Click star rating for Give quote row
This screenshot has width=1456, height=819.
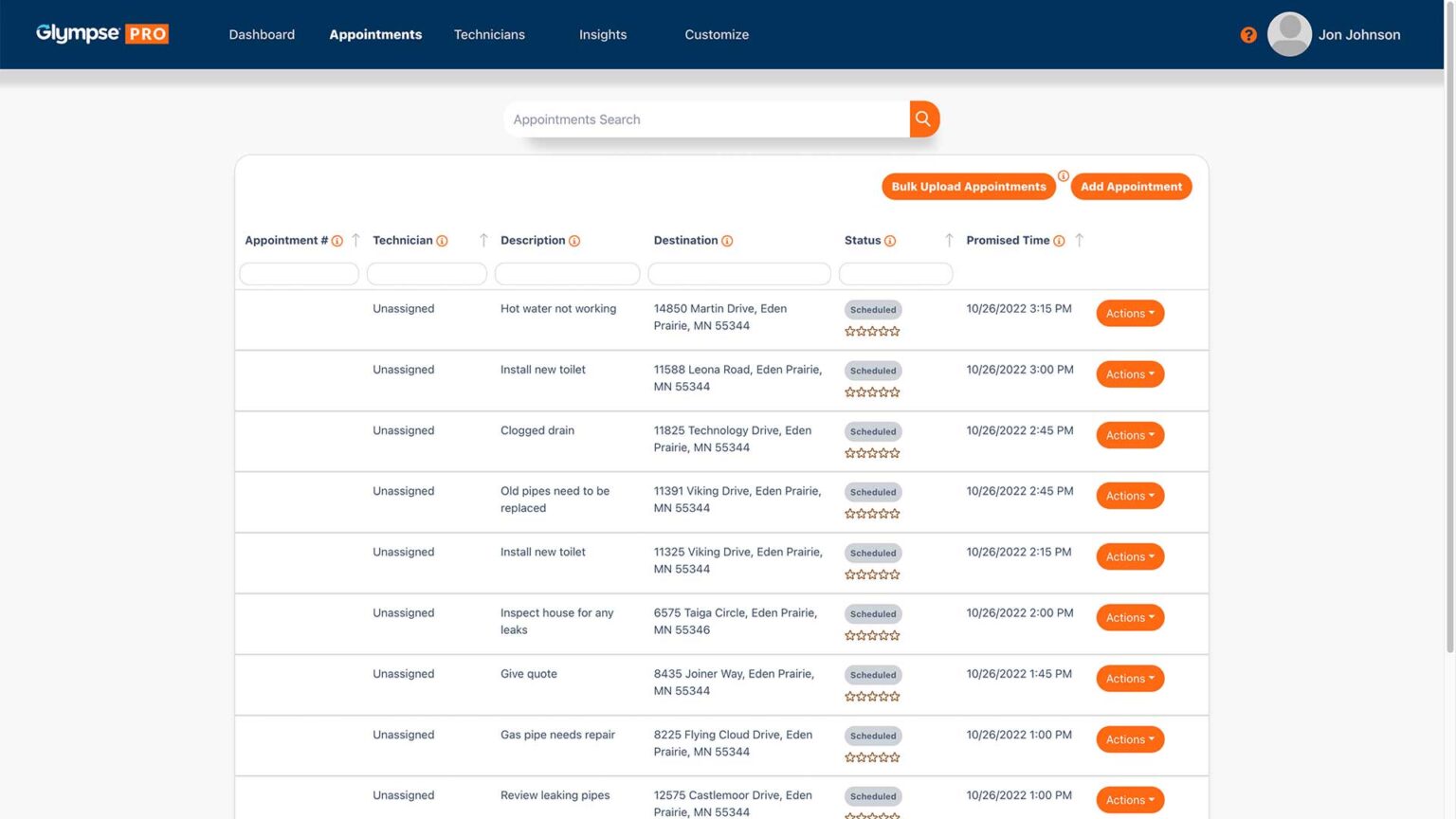tap(872, 697)
